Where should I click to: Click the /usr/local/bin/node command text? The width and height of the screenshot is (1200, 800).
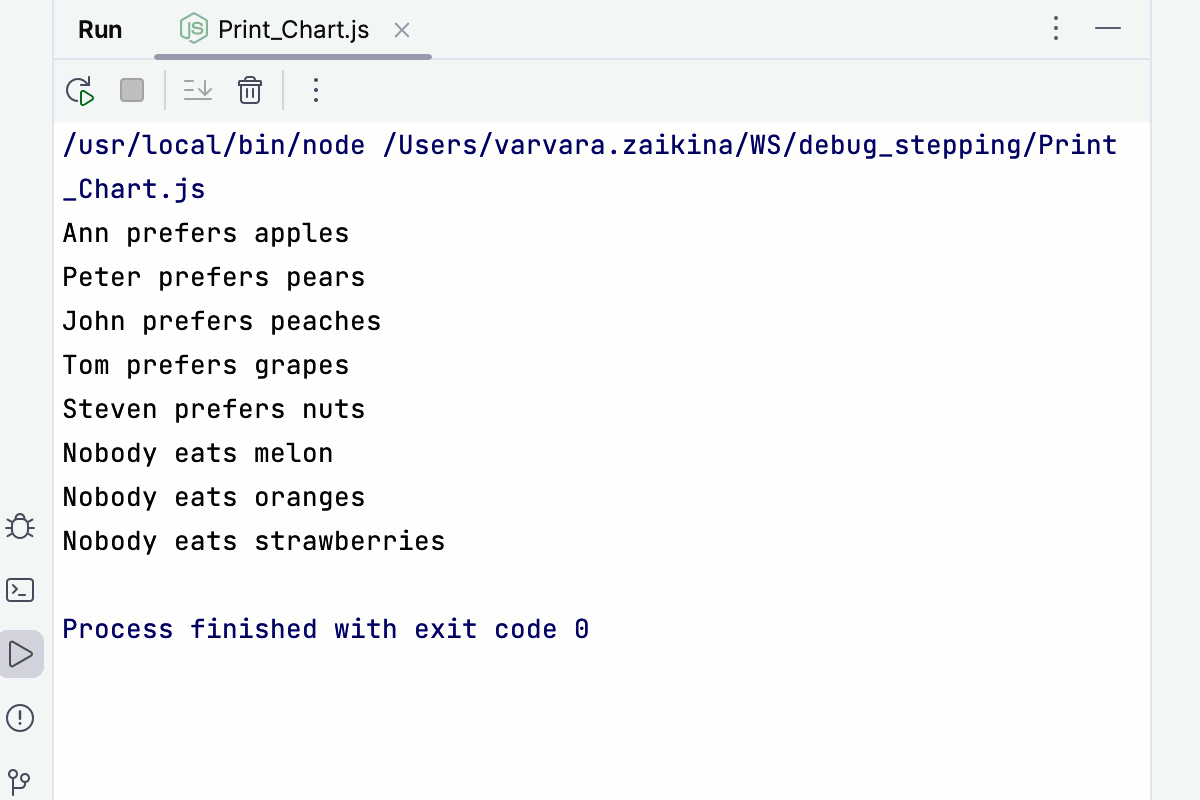click(213, 146)
